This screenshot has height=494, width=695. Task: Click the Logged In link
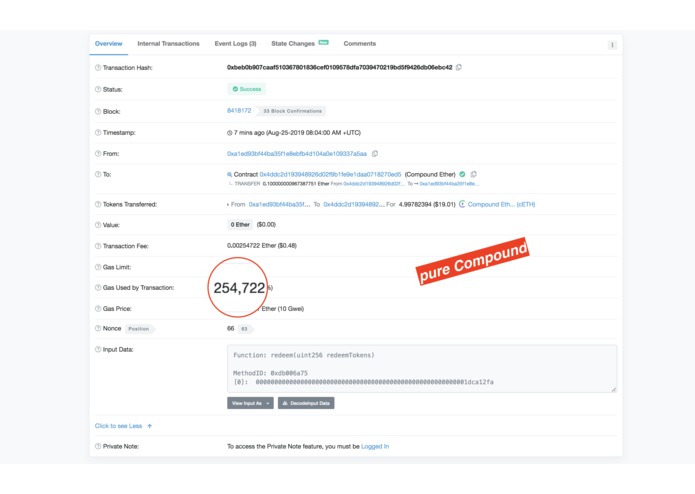(375, 447)
